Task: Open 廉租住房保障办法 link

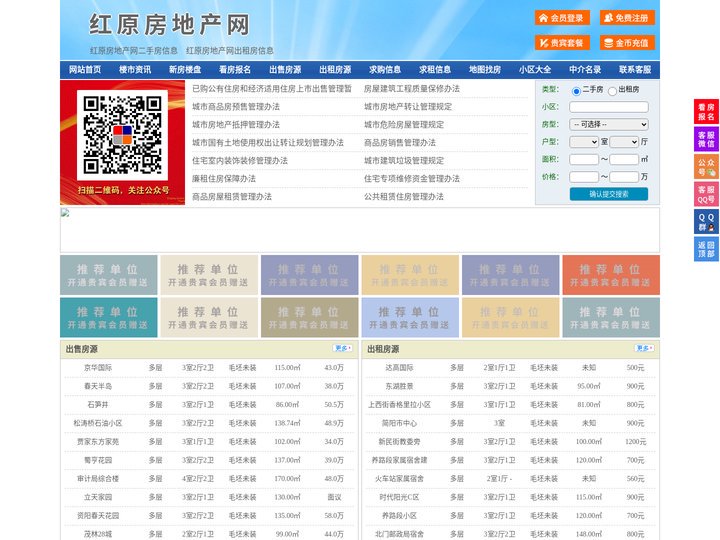Action: 224,179
